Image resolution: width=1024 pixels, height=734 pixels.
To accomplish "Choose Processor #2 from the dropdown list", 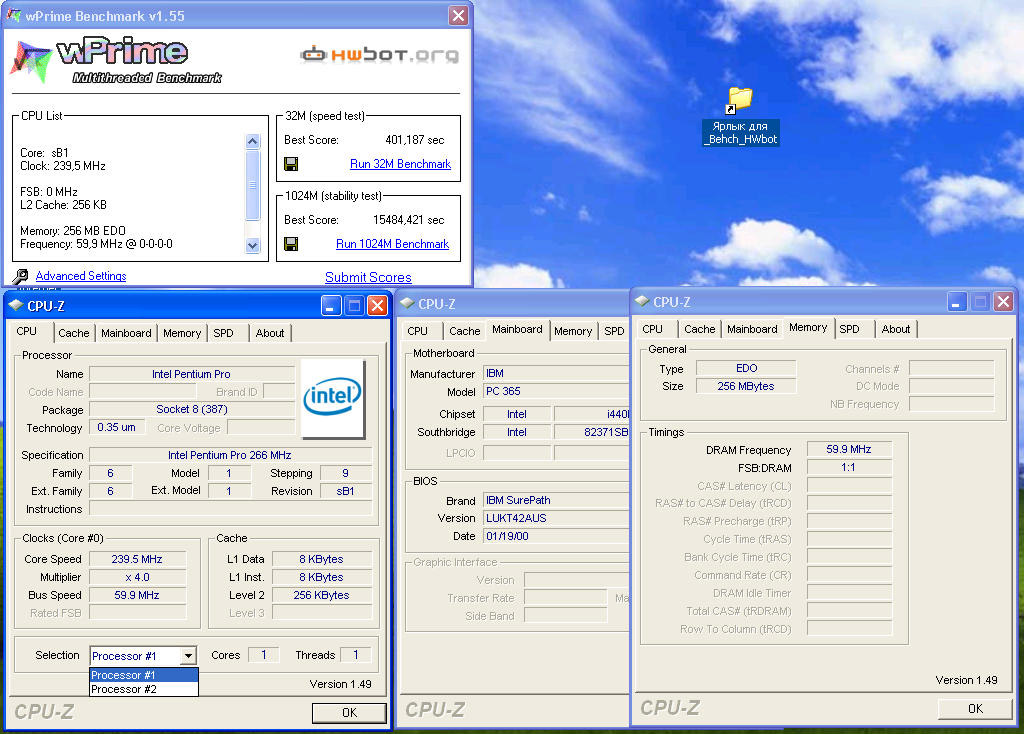I will 144,689.
